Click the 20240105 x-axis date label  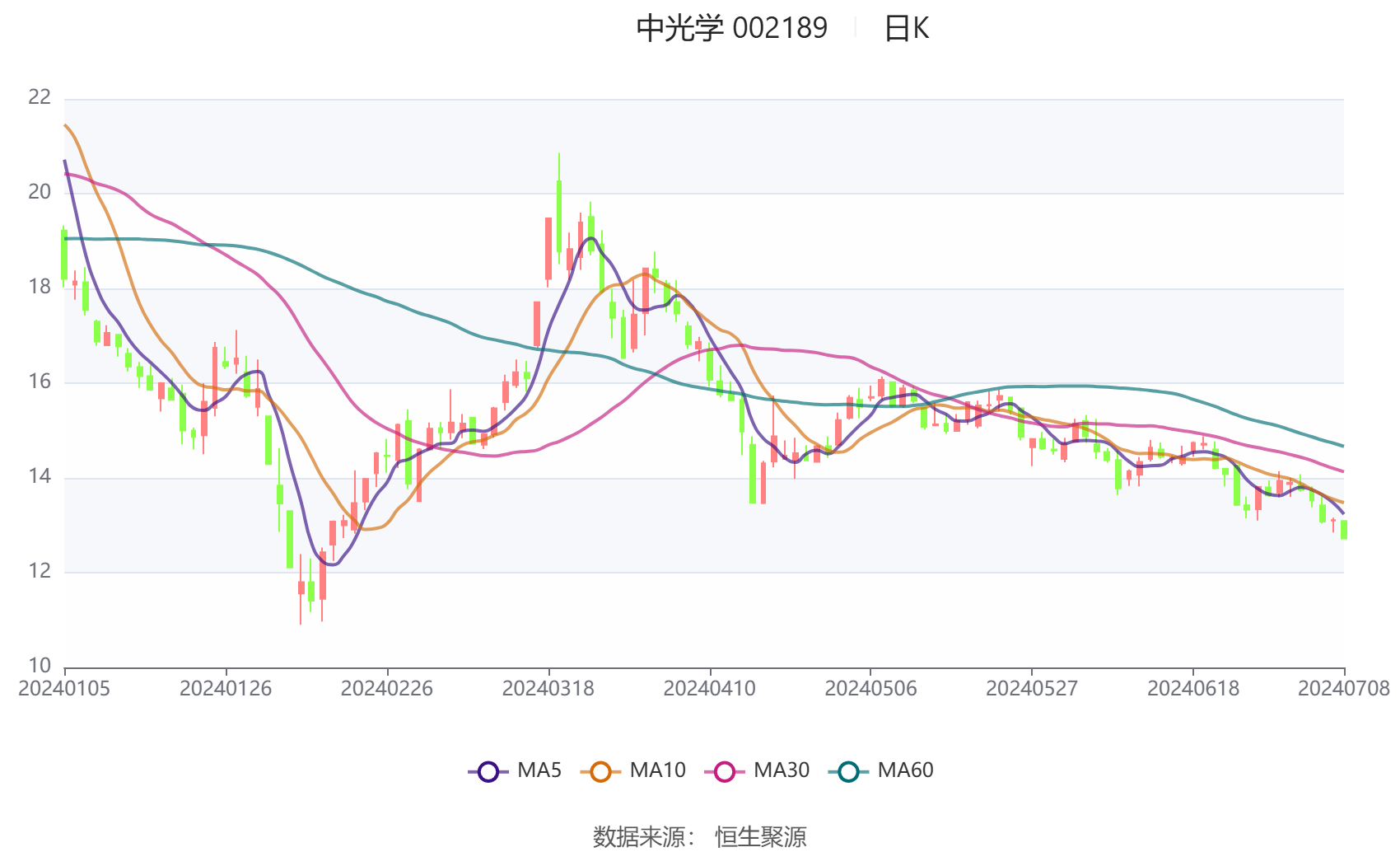click(64, 689)
